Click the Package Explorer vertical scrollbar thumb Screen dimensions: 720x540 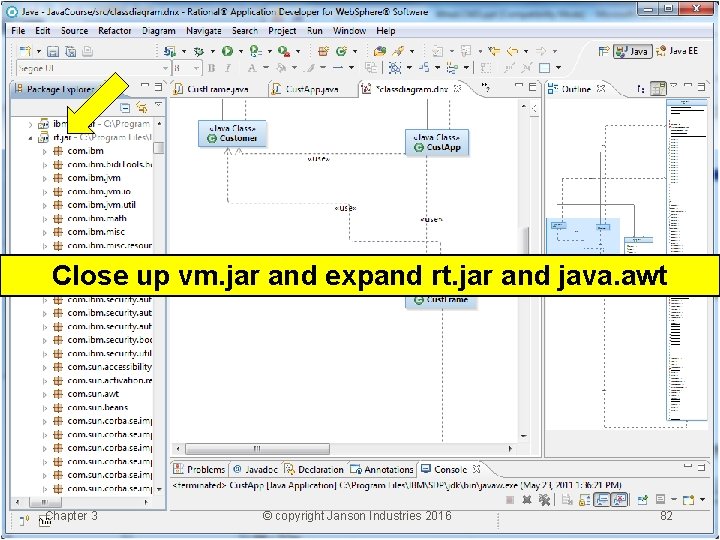[158, 148]
